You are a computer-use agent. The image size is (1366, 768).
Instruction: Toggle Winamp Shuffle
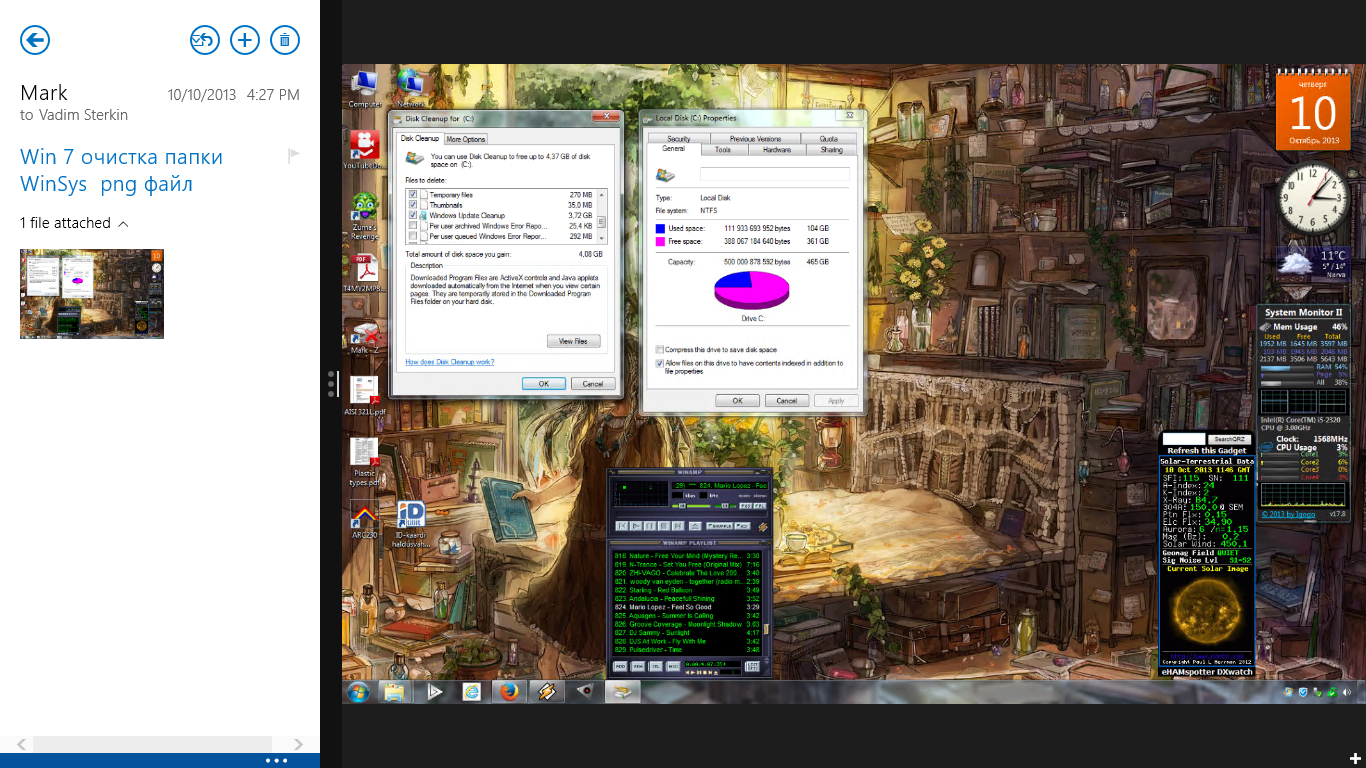click(x=720, y=525)
